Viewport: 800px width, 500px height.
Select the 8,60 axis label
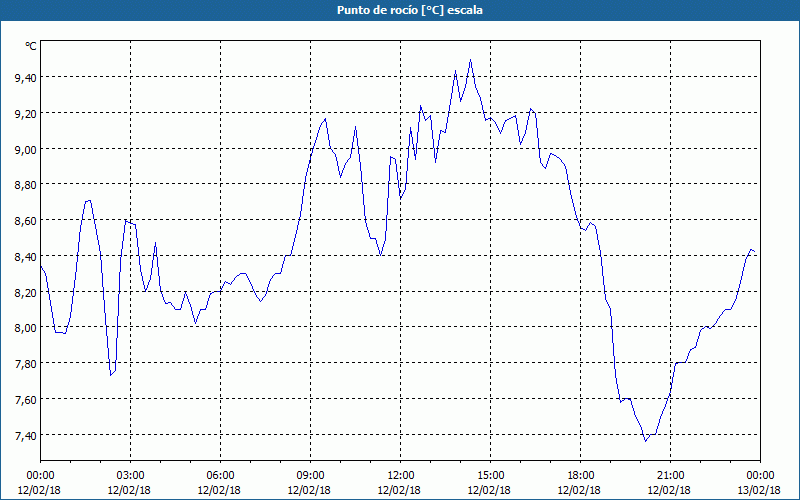[x=25, y=220]
